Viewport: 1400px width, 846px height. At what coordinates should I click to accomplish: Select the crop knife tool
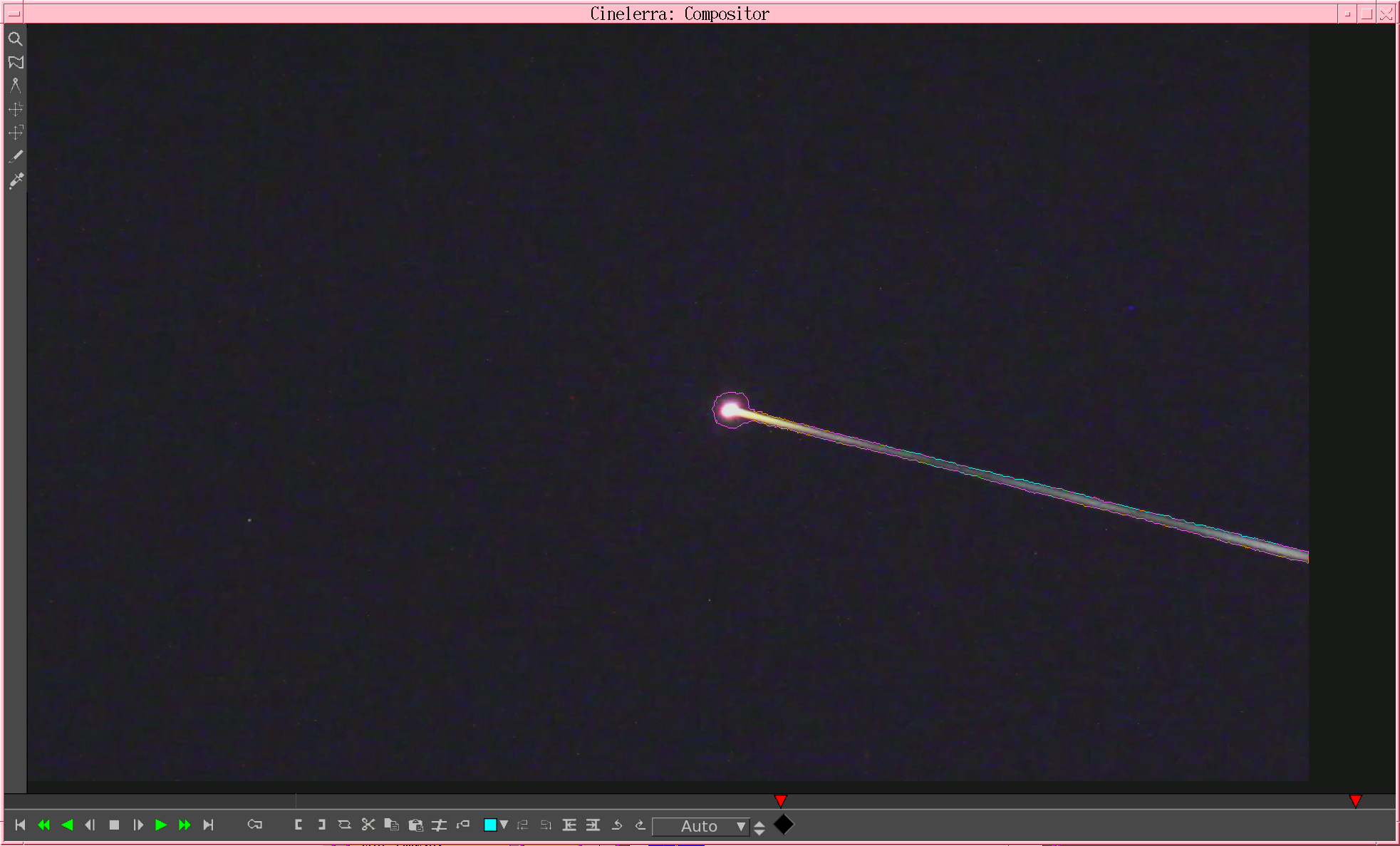pos(15,156)
